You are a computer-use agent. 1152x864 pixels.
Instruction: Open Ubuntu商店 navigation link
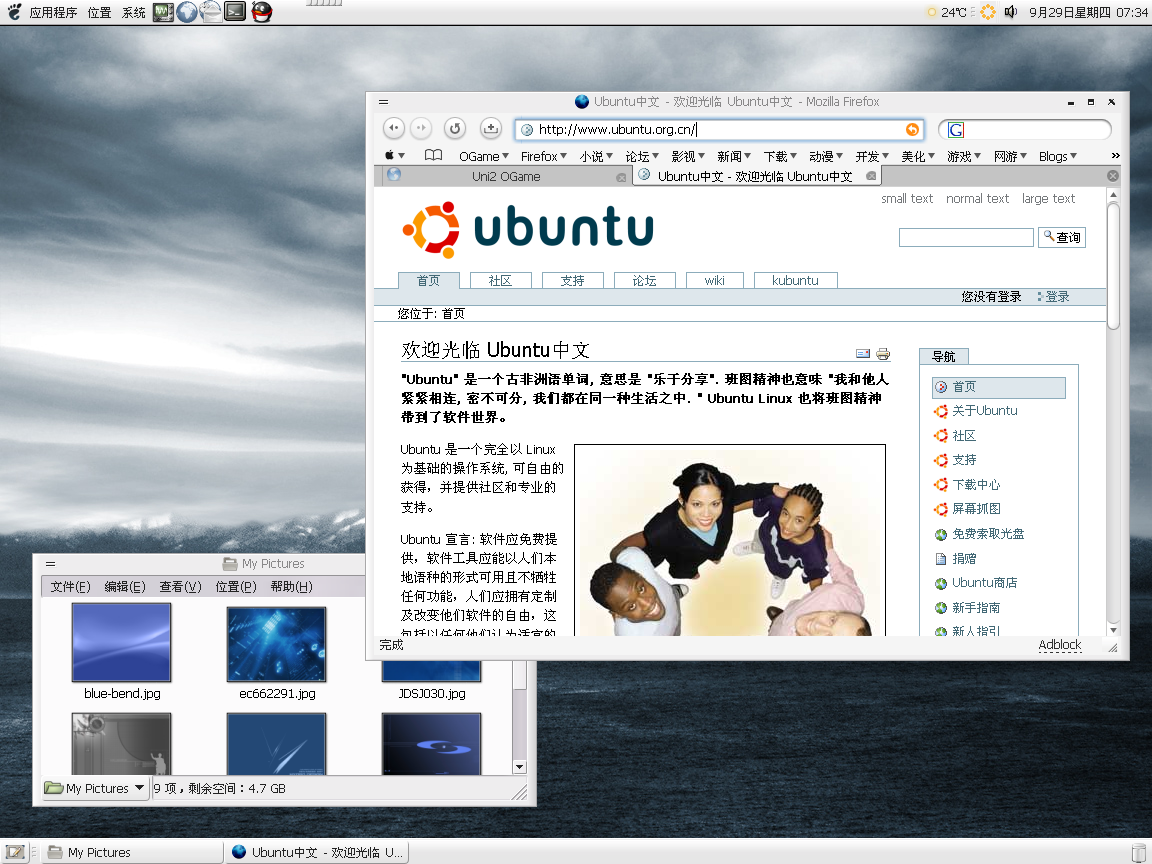pos(984,583)
